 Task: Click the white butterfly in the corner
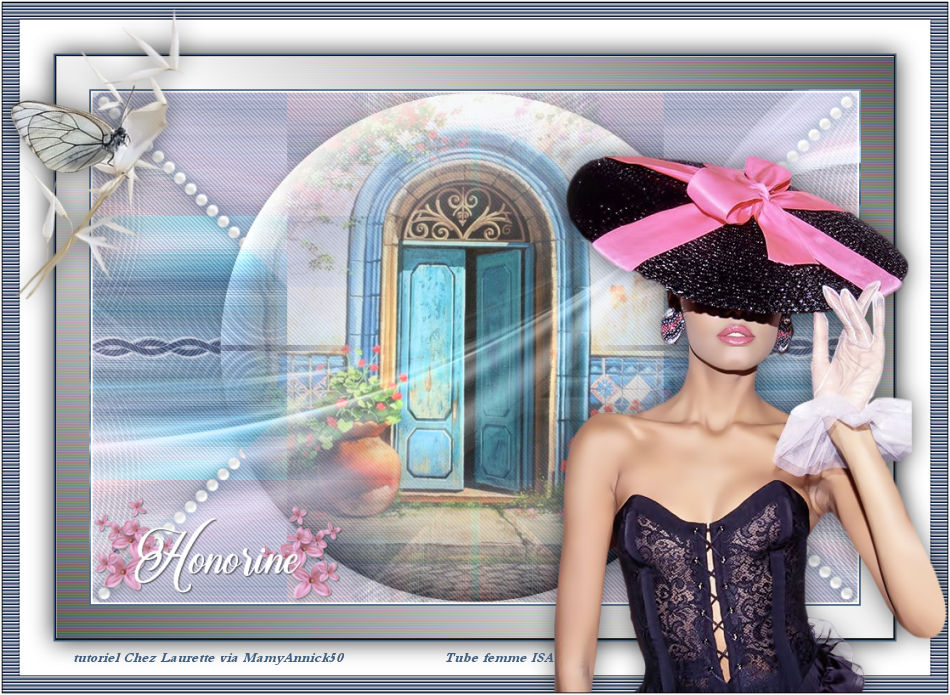[x=68, y=135]
